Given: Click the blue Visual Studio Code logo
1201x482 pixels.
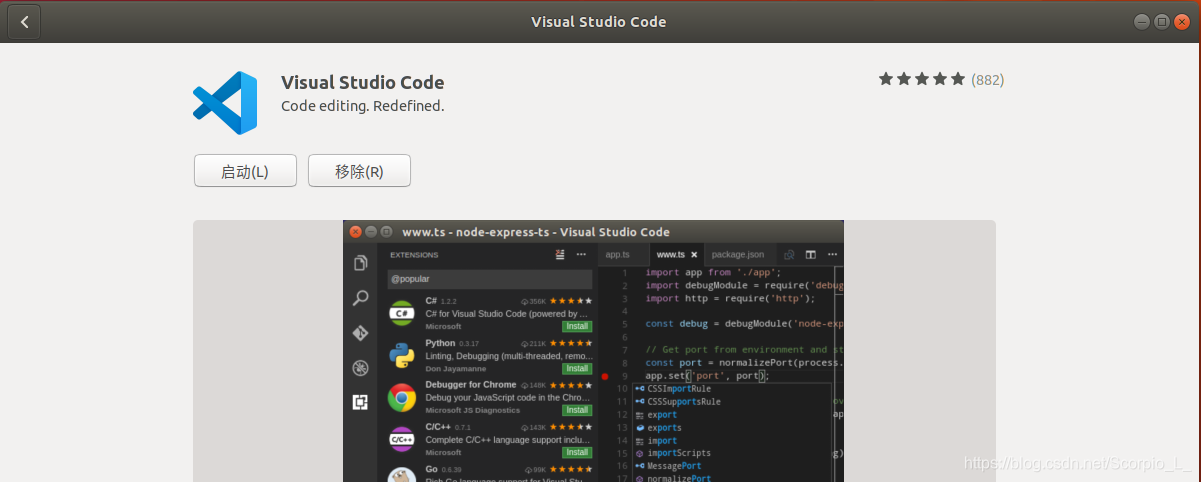Looking at the screenshot, I should click(225, 102).
